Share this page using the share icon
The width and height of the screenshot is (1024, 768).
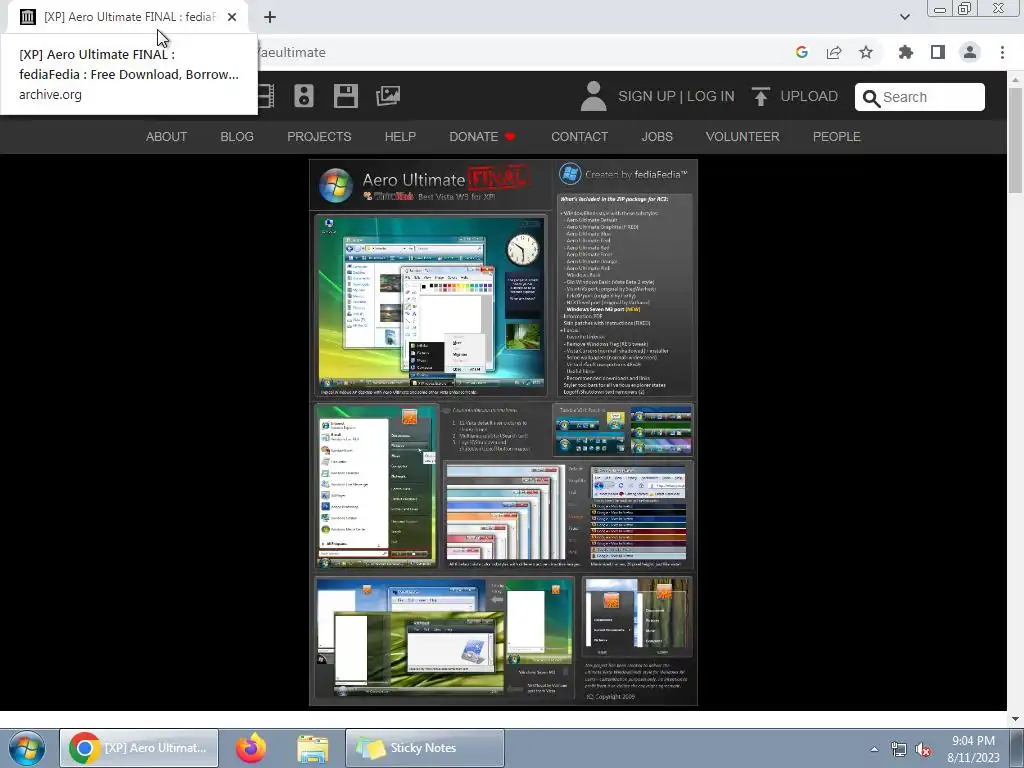point(834,52)
